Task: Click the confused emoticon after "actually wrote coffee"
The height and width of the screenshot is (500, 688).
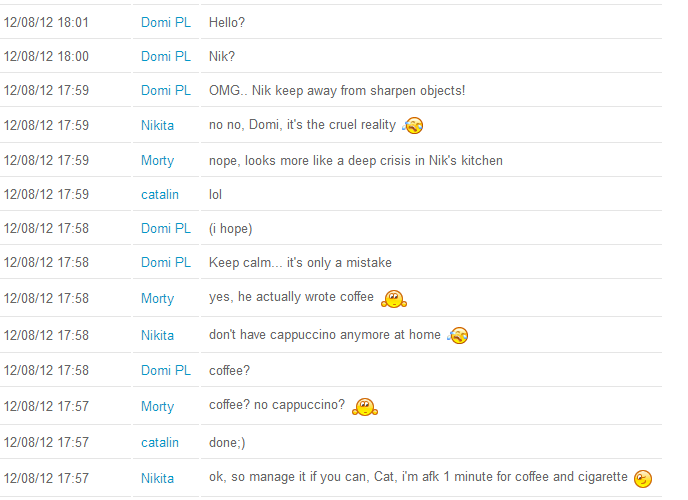Action: [x=395, y=298]
